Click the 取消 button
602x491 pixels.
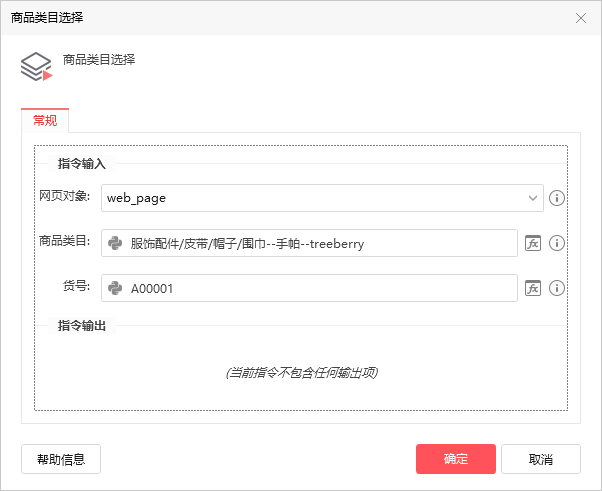pos(541,459)
